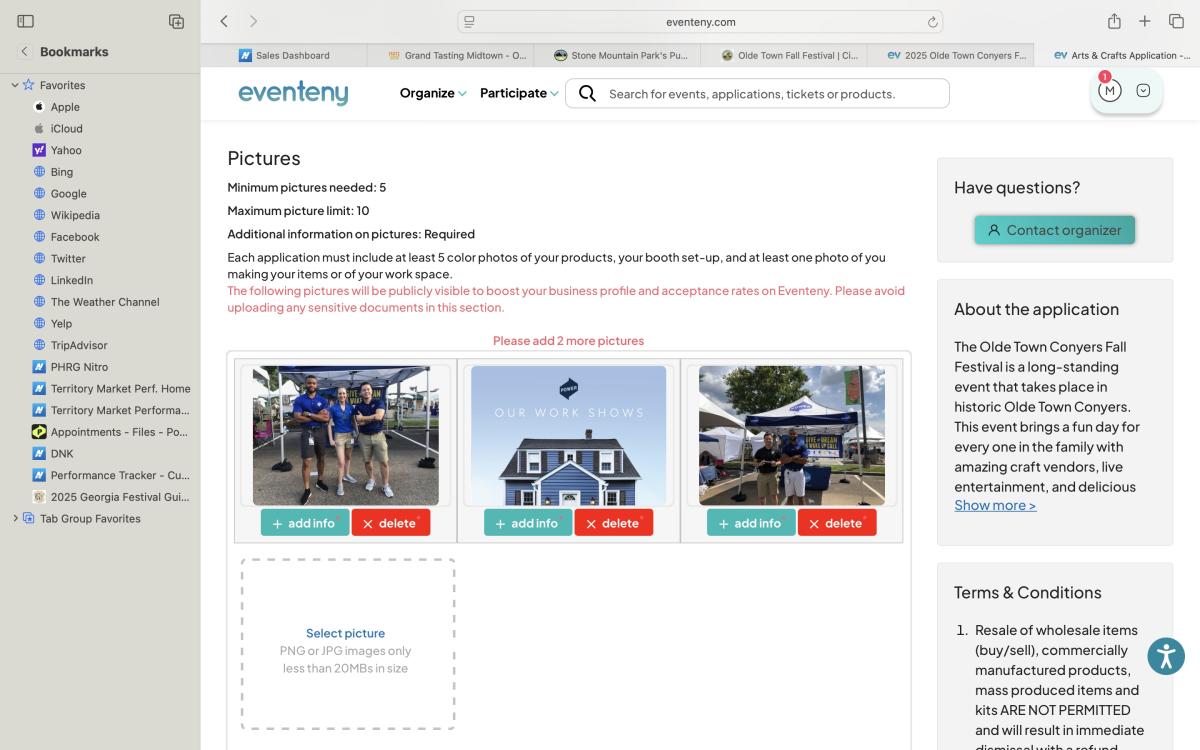Click the Contact organizer button
Viewport: 1200px width, 750px height.
(1054, 230)
